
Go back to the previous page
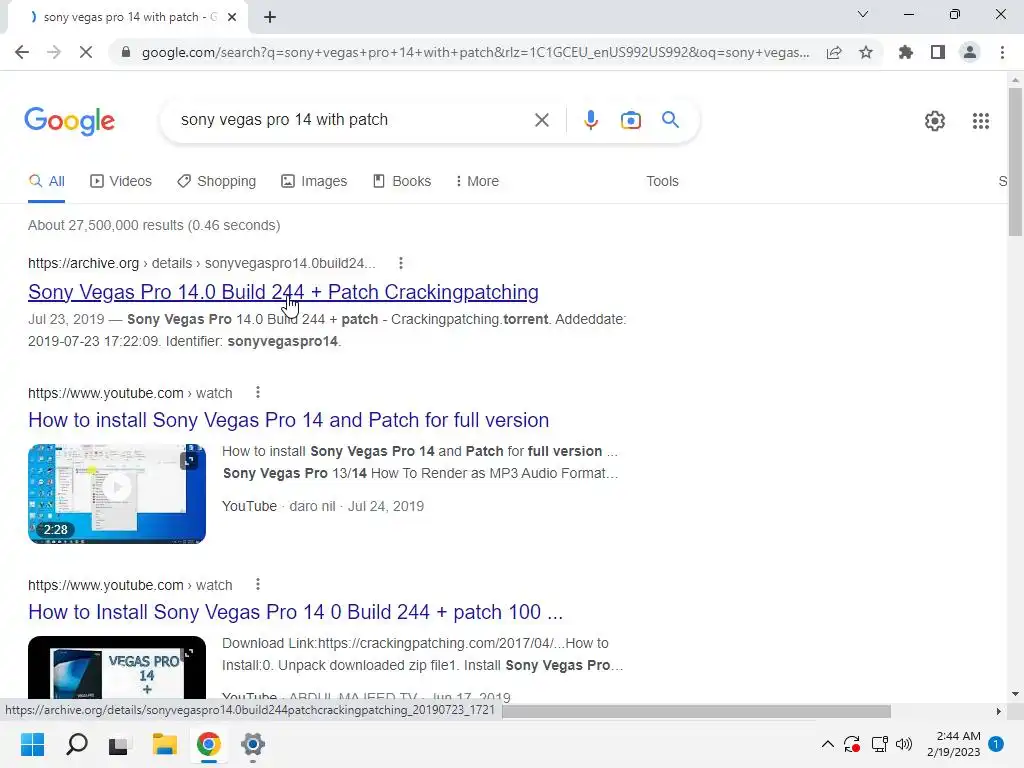click(x=22, y=52)
